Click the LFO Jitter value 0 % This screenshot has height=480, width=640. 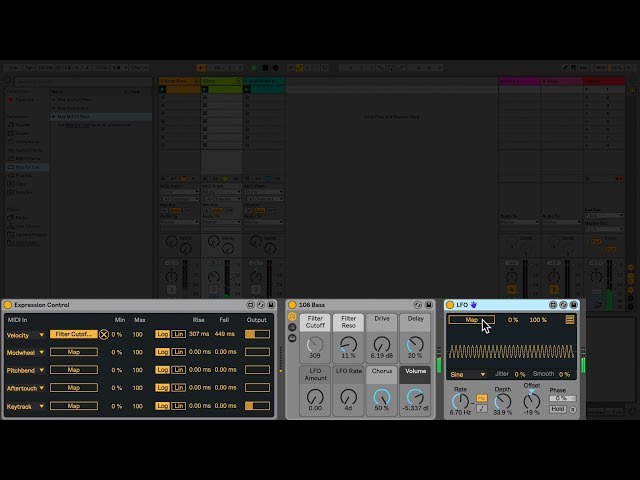pyautogui.click(x=520, y=374)
